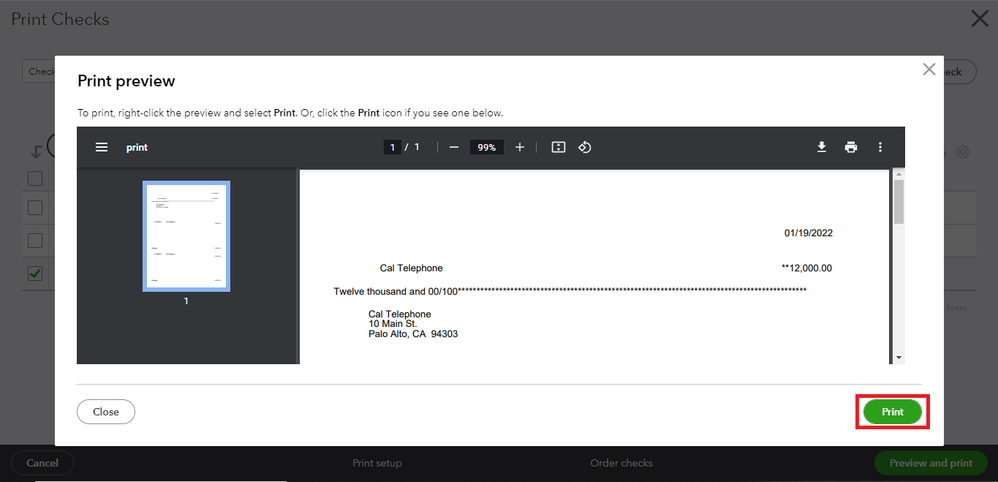The image size is (998, 482).
Task: Open the PDF viewer more actions menu
Action: click(x=880, y=147)
